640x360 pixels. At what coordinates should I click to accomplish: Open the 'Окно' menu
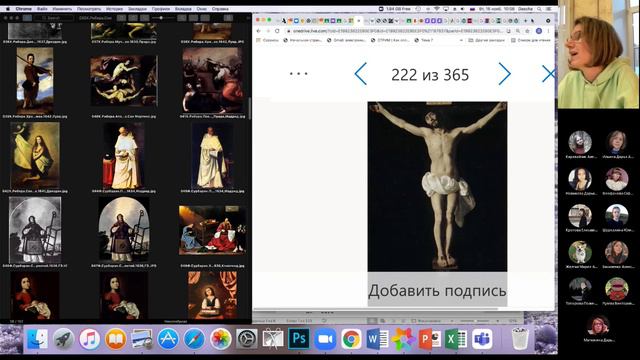[x=201, y=9]
